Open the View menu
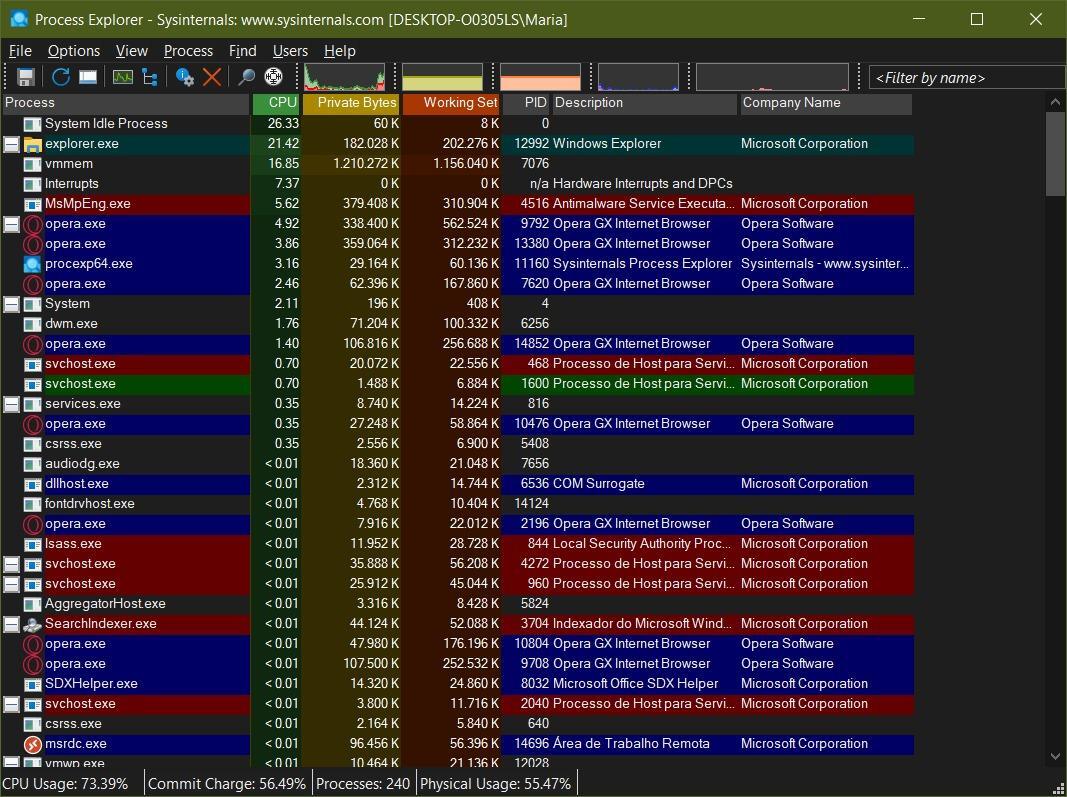The height and width of the screenshot is (797, 1067). (x=131, y=51)
